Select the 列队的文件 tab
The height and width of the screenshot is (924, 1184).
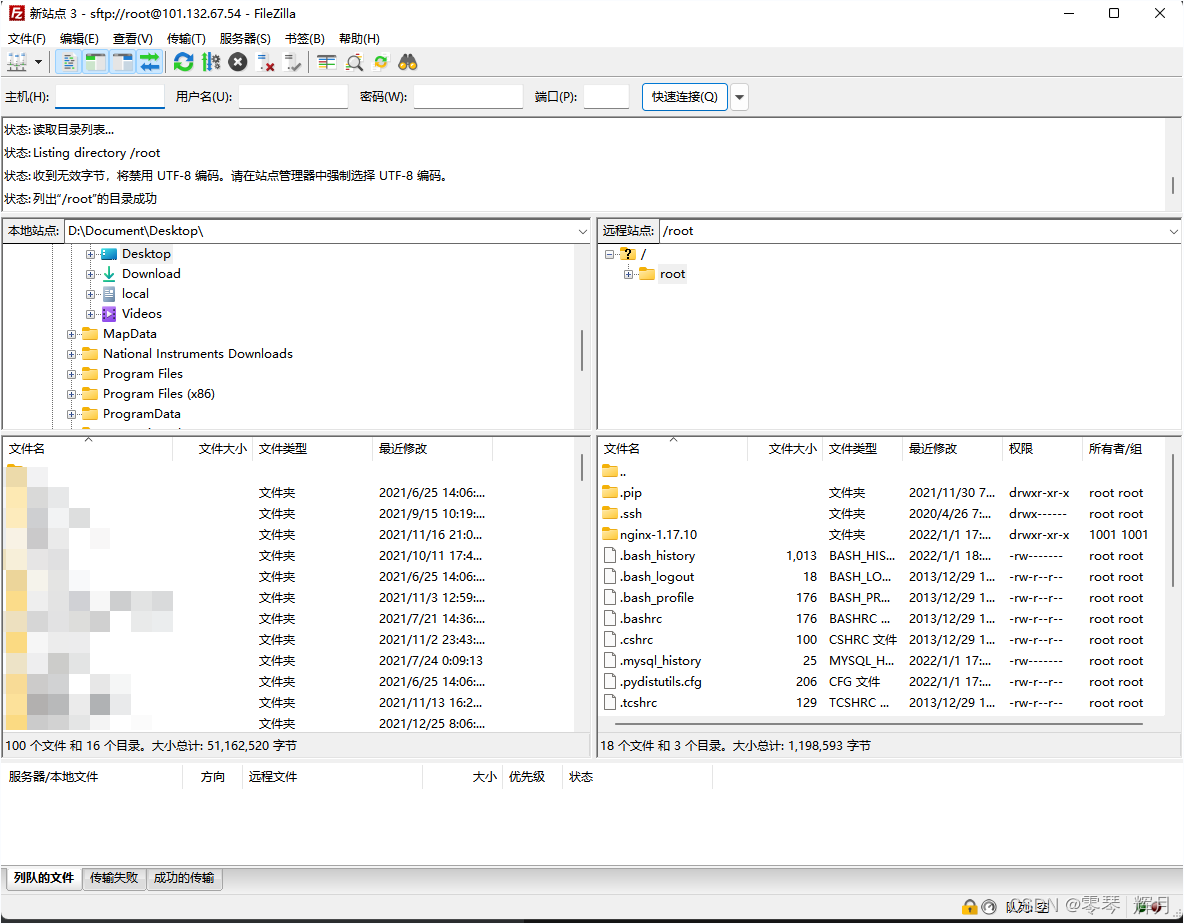[x=44, y=878]
